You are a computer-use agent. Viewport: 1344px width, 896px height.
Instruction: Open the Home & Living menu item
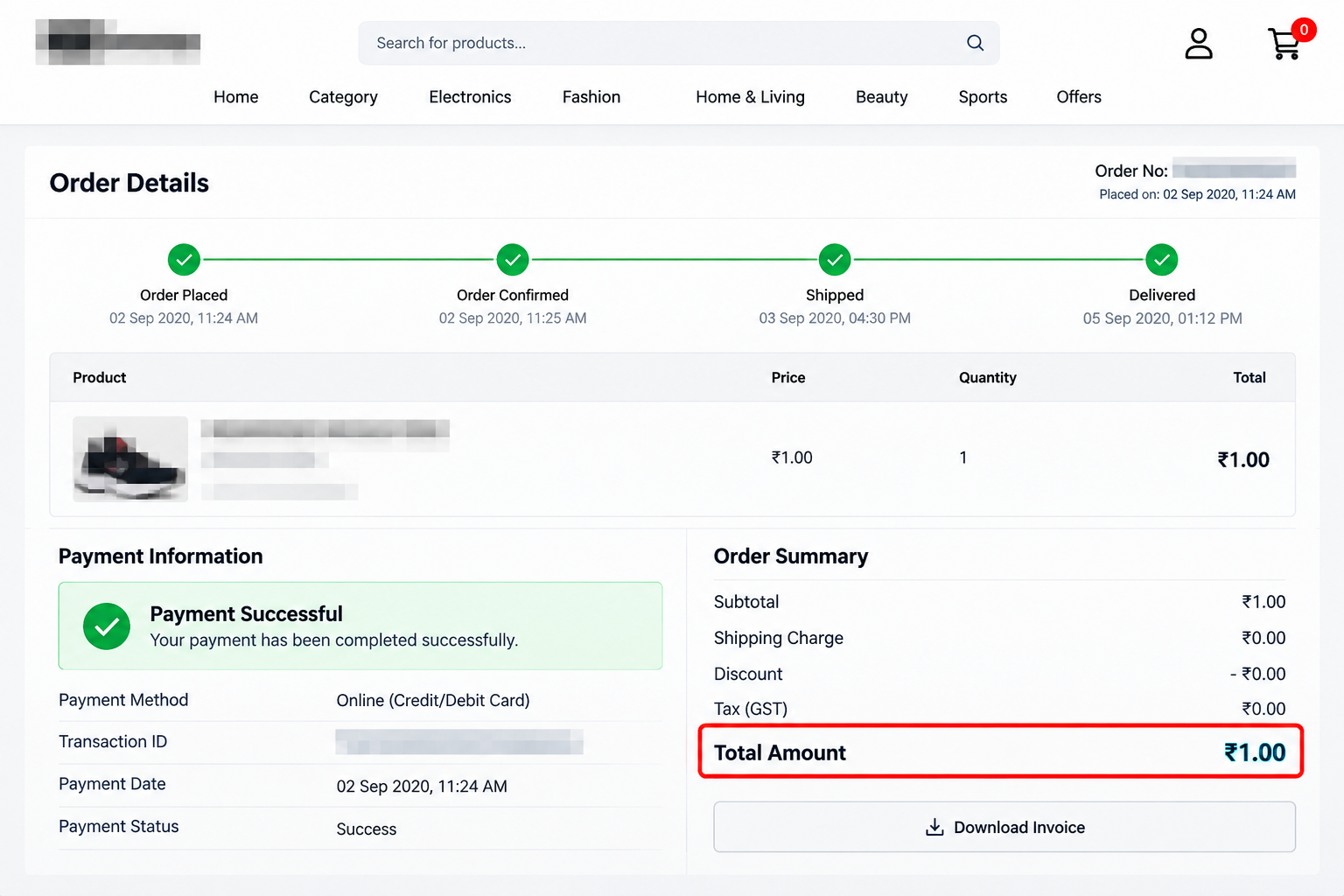point(750,97)
